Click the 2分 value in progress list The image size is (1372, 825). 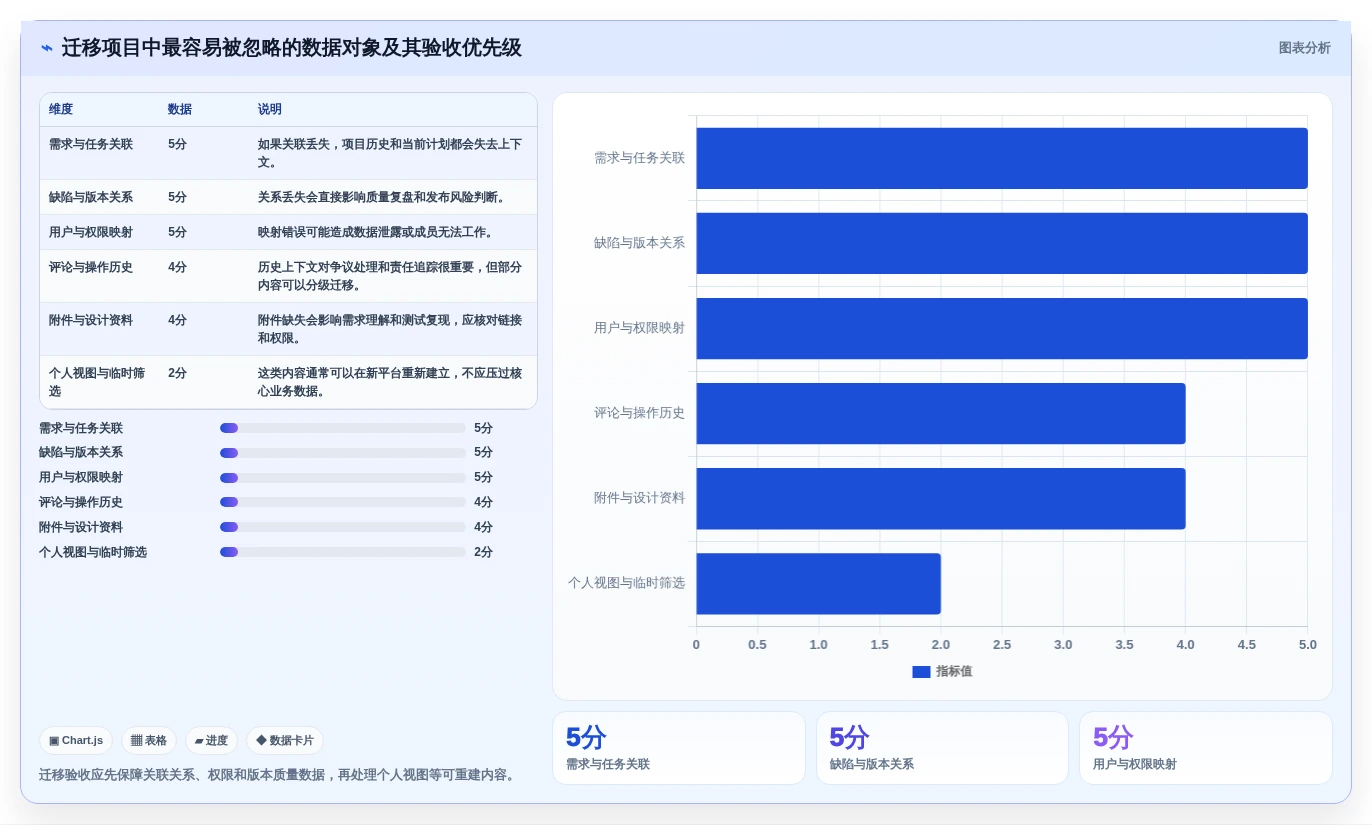[483, 553]
